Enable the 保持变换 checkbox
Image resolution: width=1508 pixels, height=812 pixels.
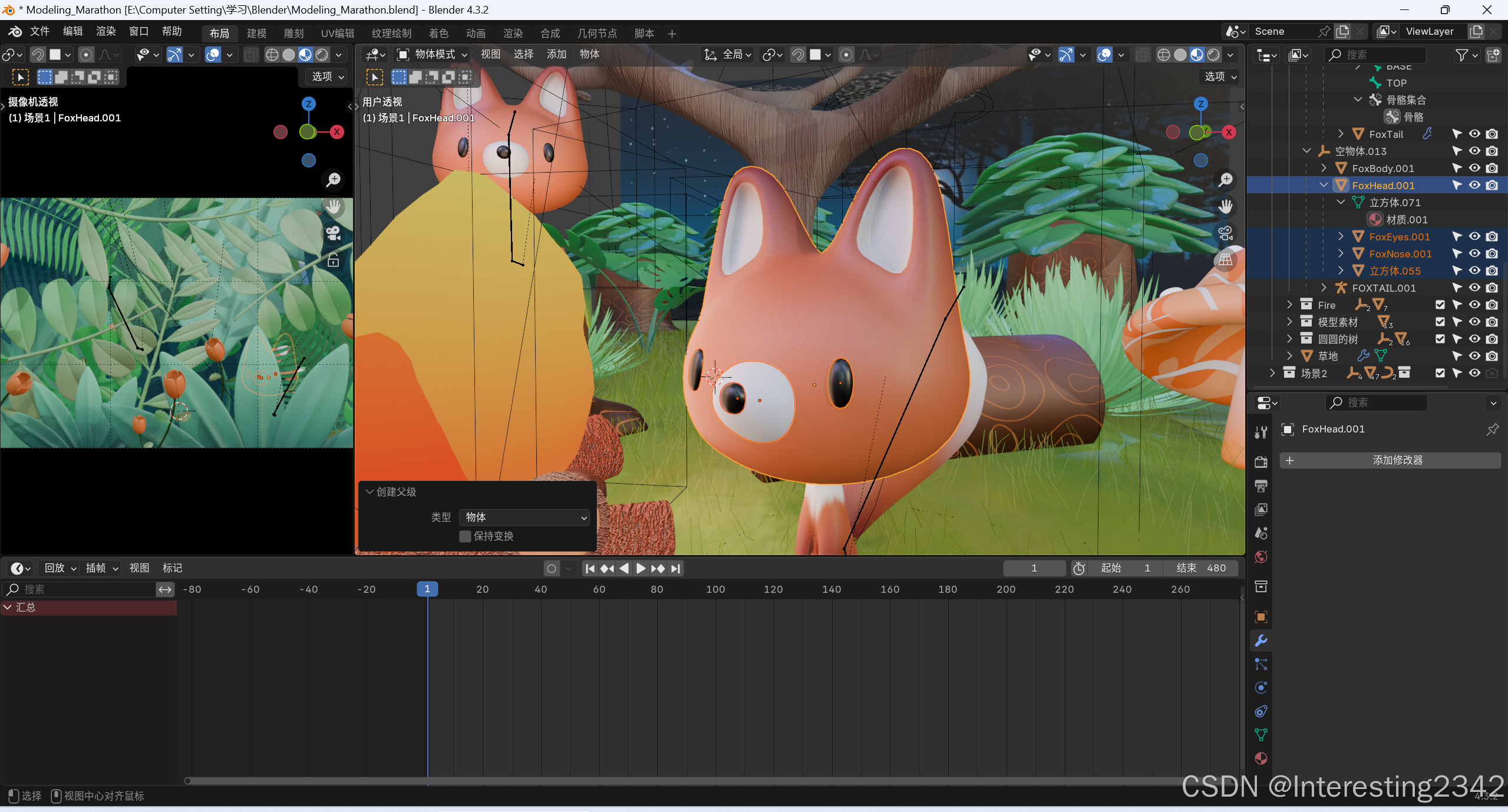coord(466,536)
